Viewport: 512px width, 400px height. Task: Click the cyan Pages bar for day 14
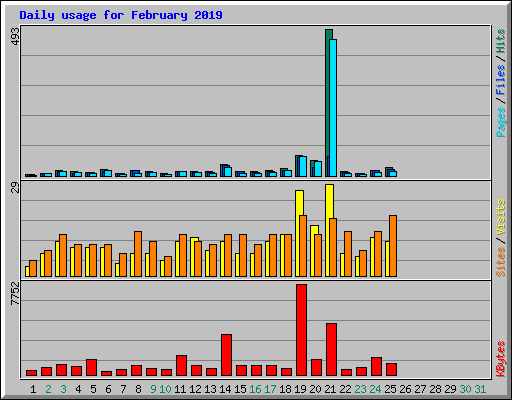pos(228,172)
